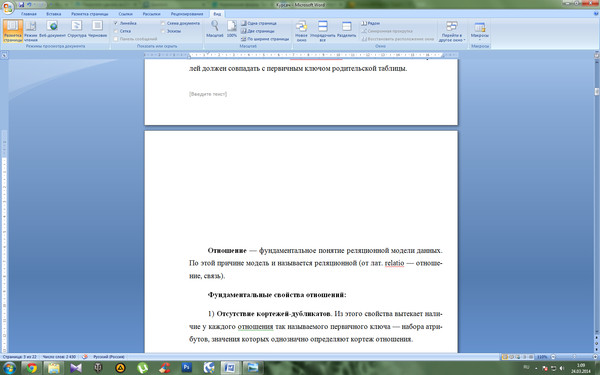Open the Главная tab
Image resolution: width=600 pixels, height=375 pixels.
tap(29, 14)
